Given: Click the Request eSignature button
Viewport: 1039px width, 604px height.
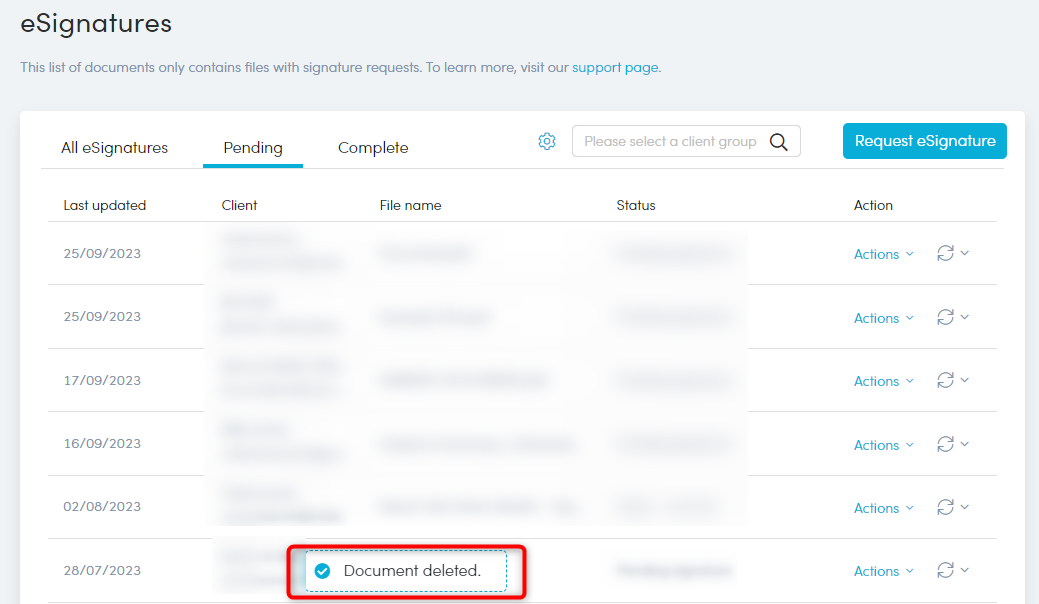Looking at the screenshot, I should (x=924, y=141).
